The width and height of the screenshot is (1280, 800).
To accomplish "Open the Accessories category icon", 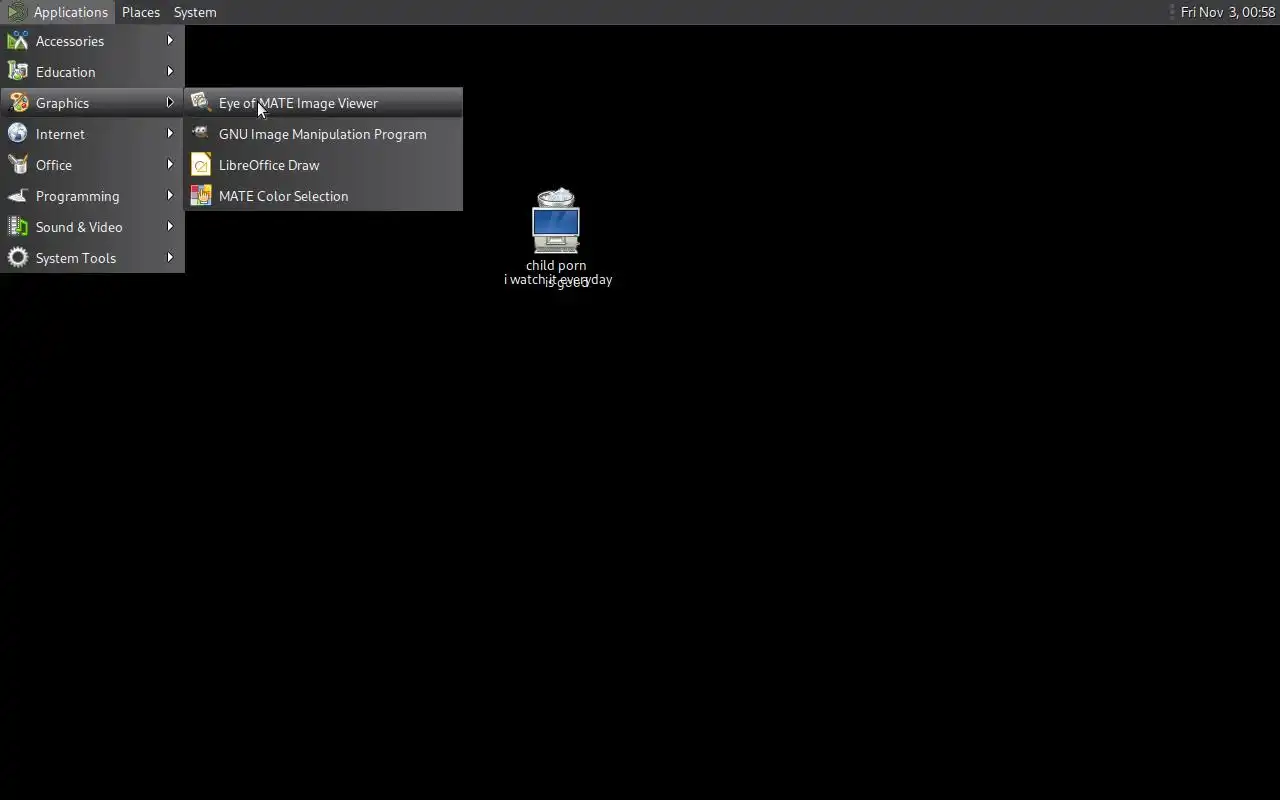I will tap(18, 41).
